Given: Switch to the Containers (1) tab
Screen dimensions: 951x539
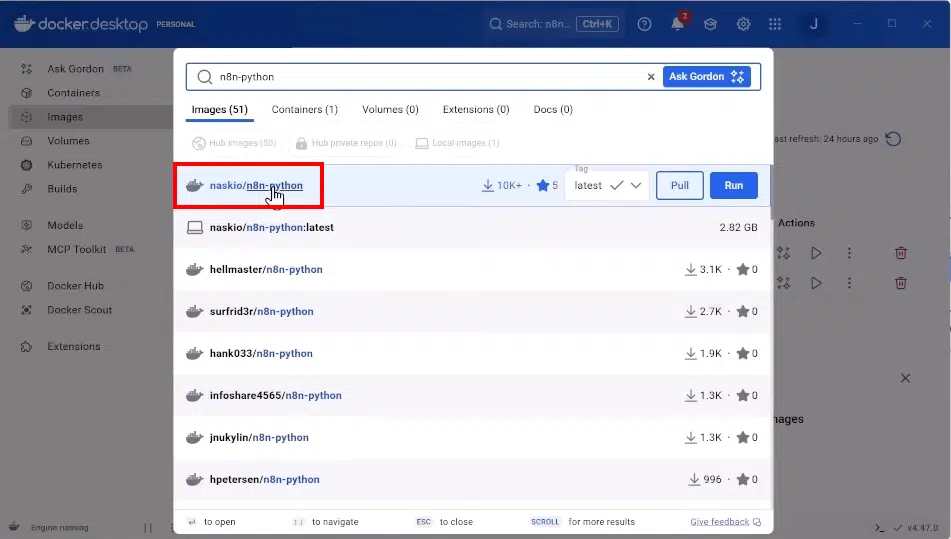Looking at the screenshot, I should point(304,110).
